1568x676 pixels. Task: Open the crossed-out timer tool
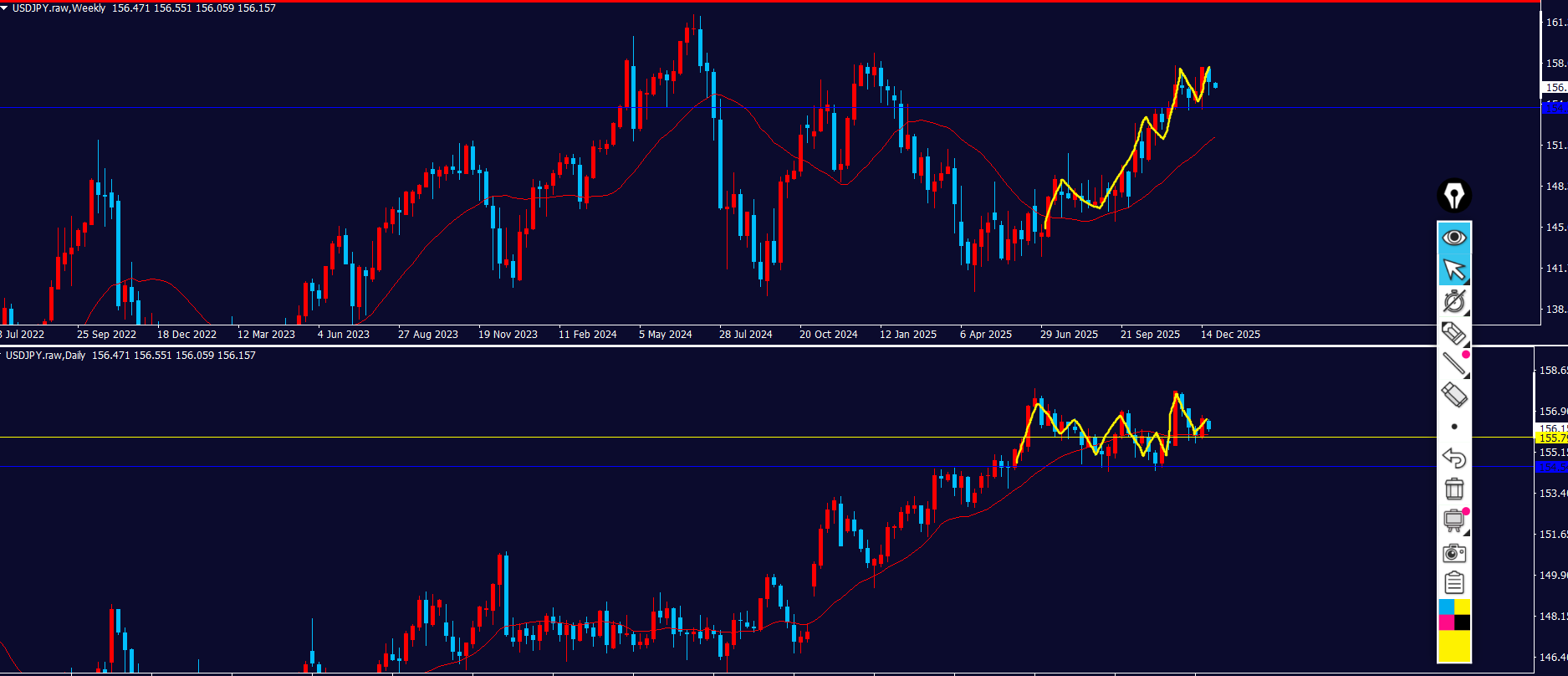[x=1454, y=301]
